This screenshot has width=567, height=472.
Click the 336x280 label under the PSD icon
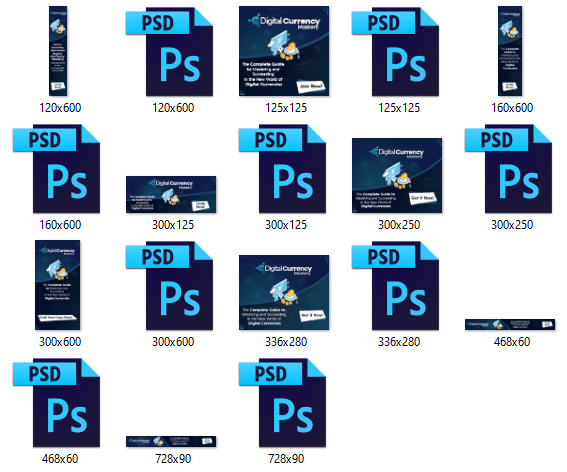[399, 342]
